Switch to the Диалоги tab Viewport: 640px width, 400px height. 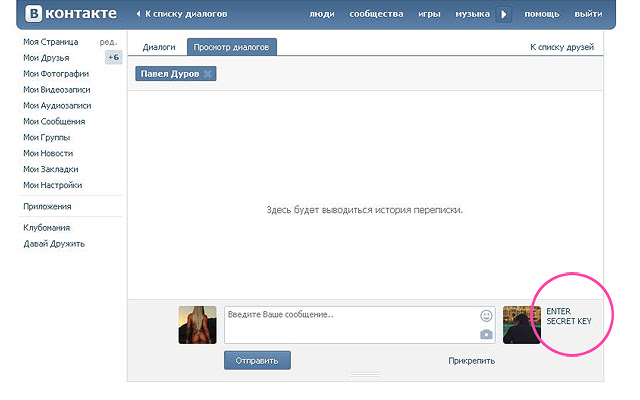click(159, 47)
